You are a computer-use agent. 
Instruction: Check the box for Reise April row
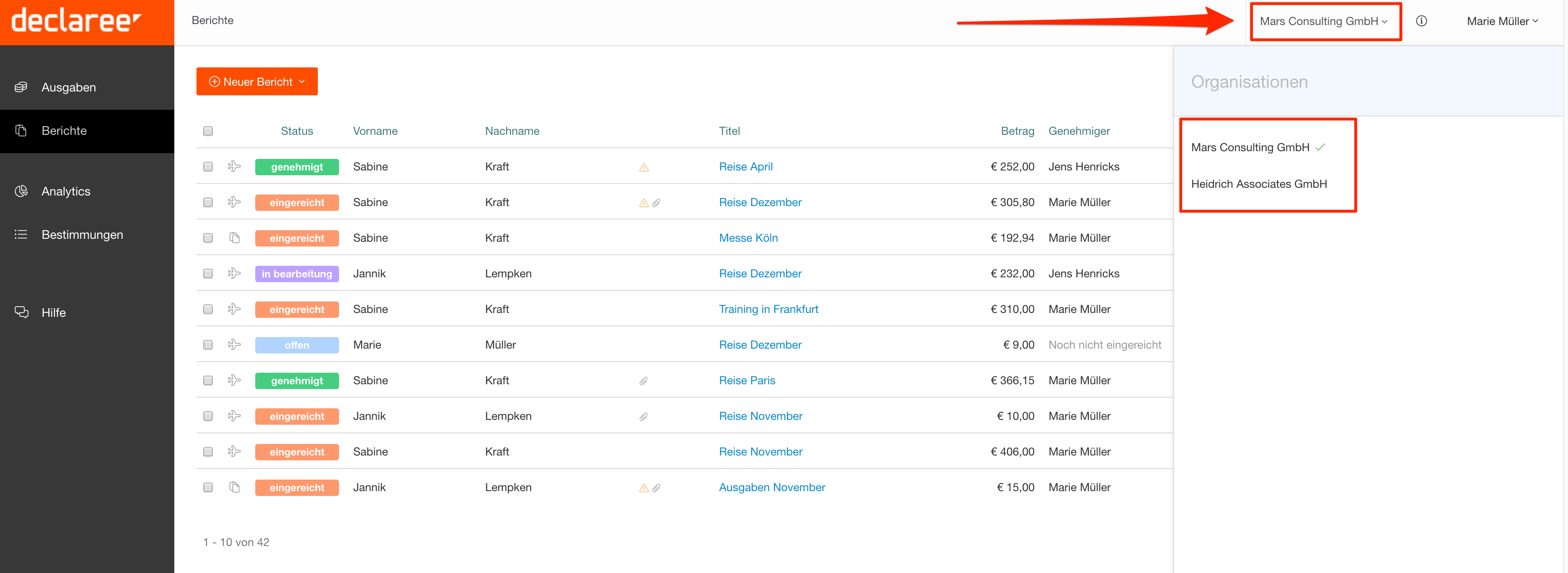click(x=208, y=166)
